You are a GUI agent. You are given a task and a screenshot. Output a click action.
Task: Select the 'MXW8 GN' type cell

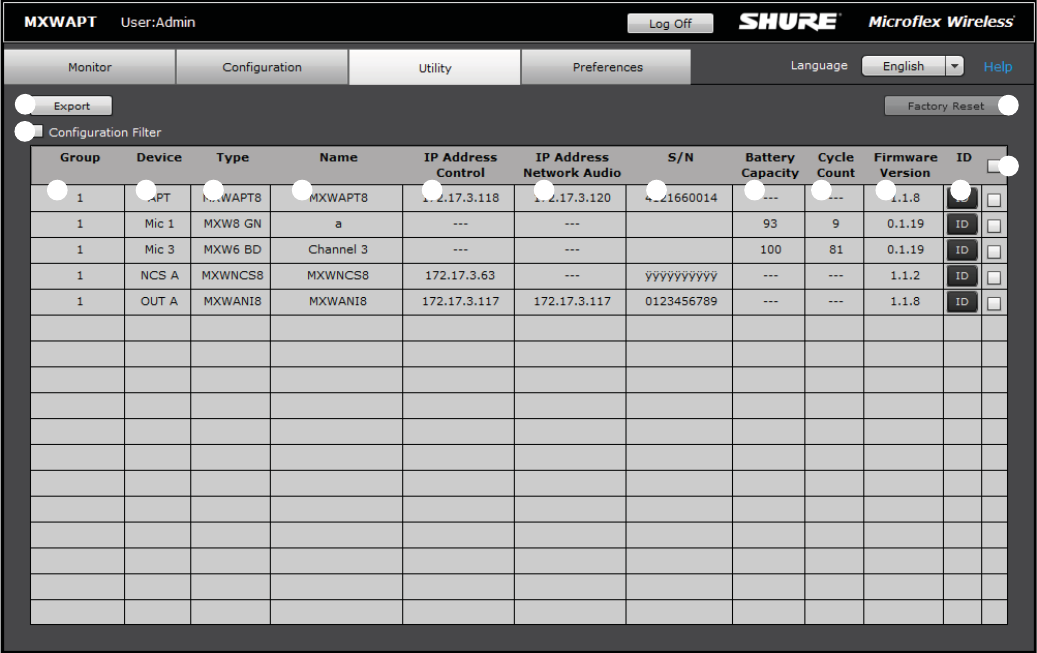(232, 224)
